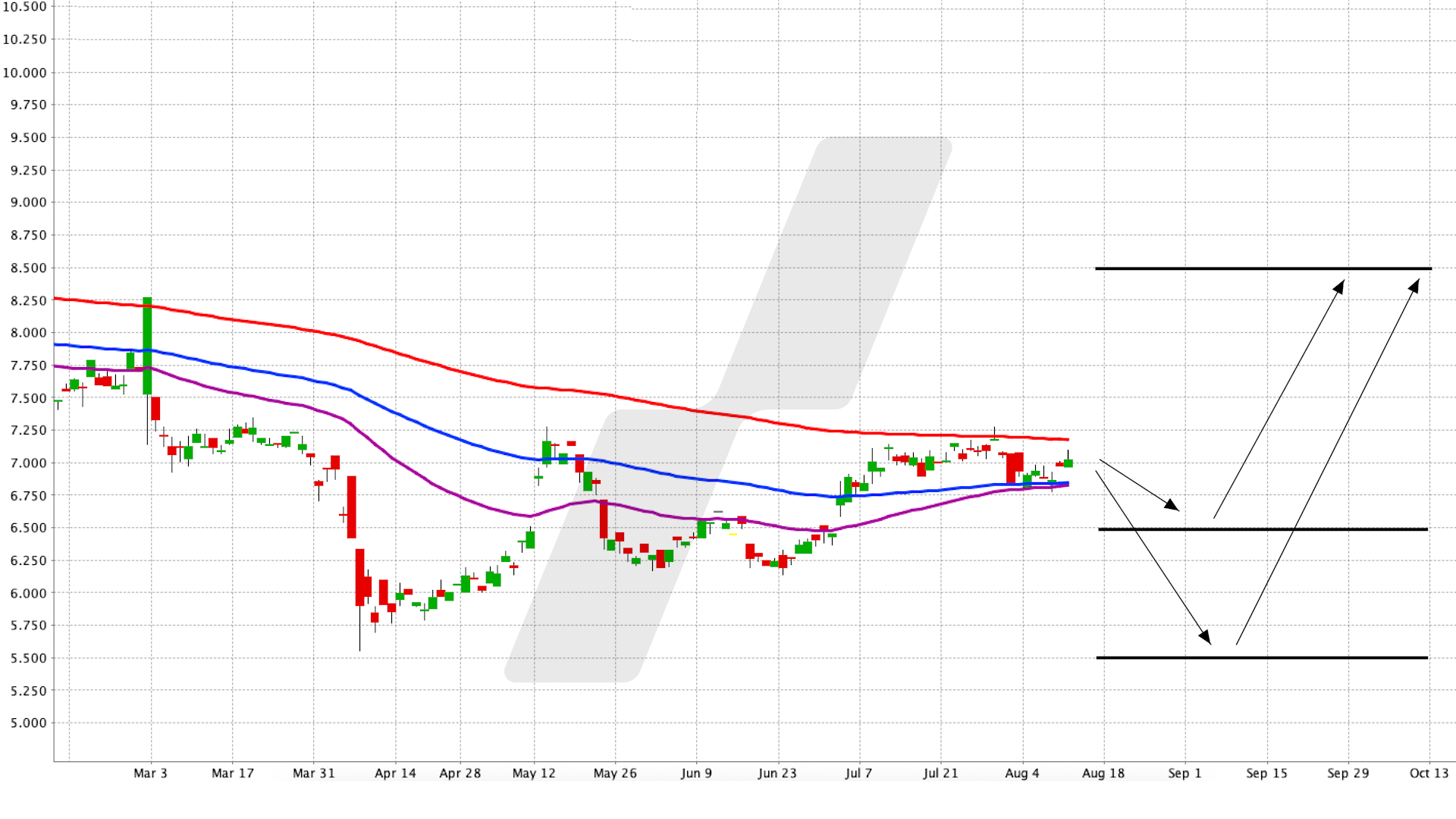Click the 9.250 price axis label

(29, 170)
